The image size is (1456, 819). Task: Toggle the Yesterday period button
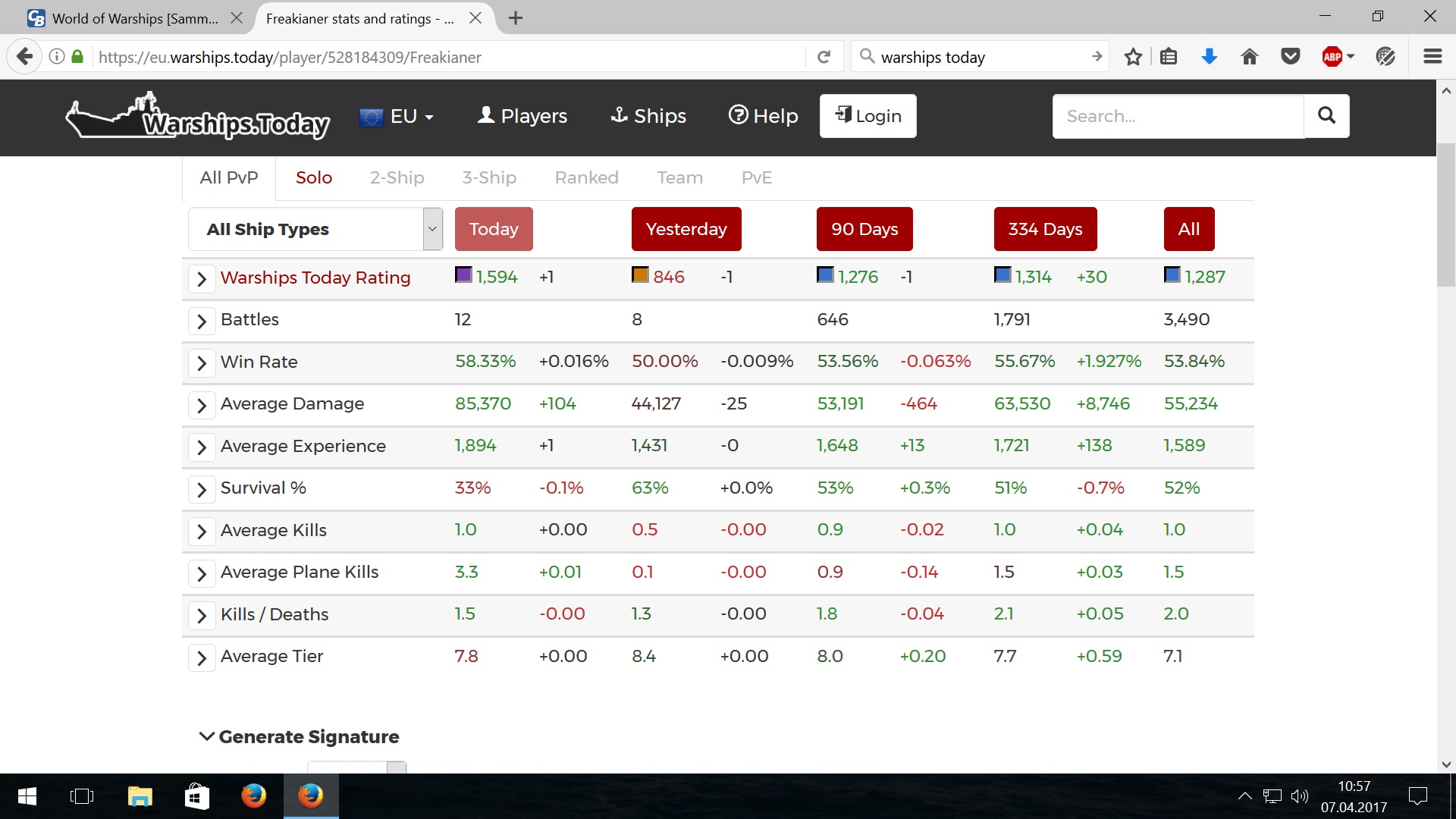[x=686, y=229]
